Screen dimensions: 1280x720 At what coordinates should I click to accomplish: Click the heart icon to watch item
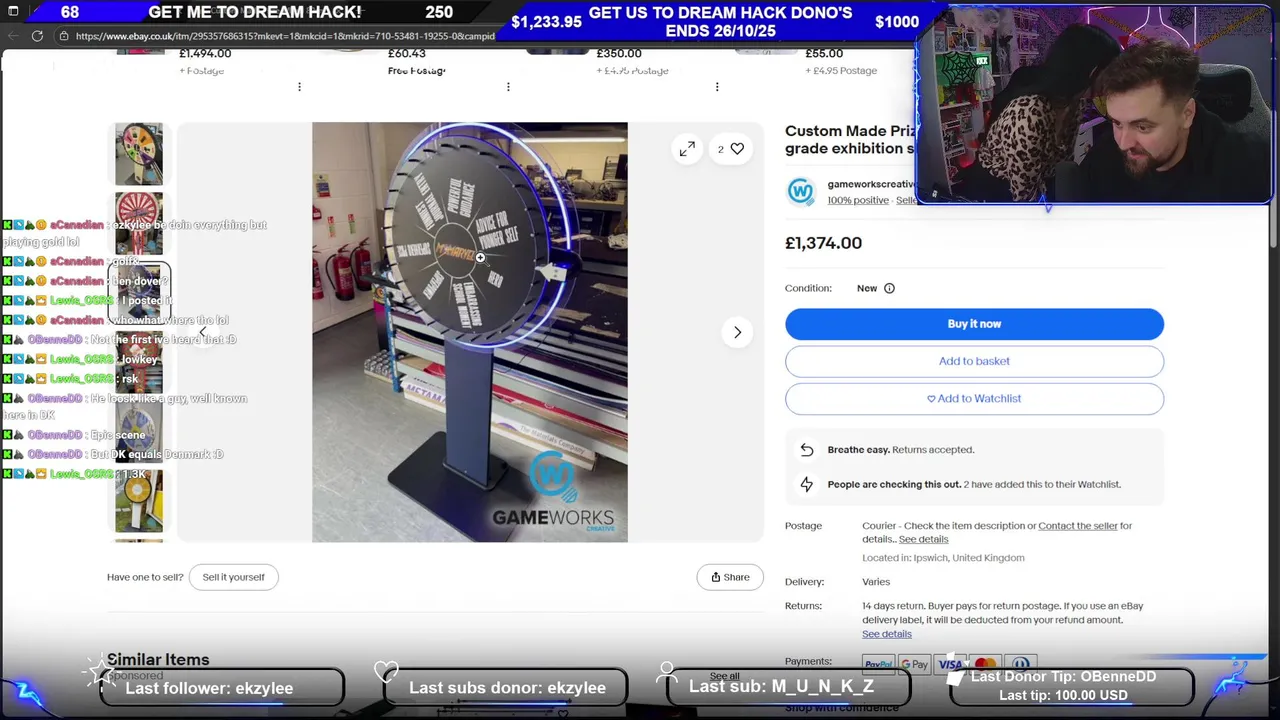[737, 149]
